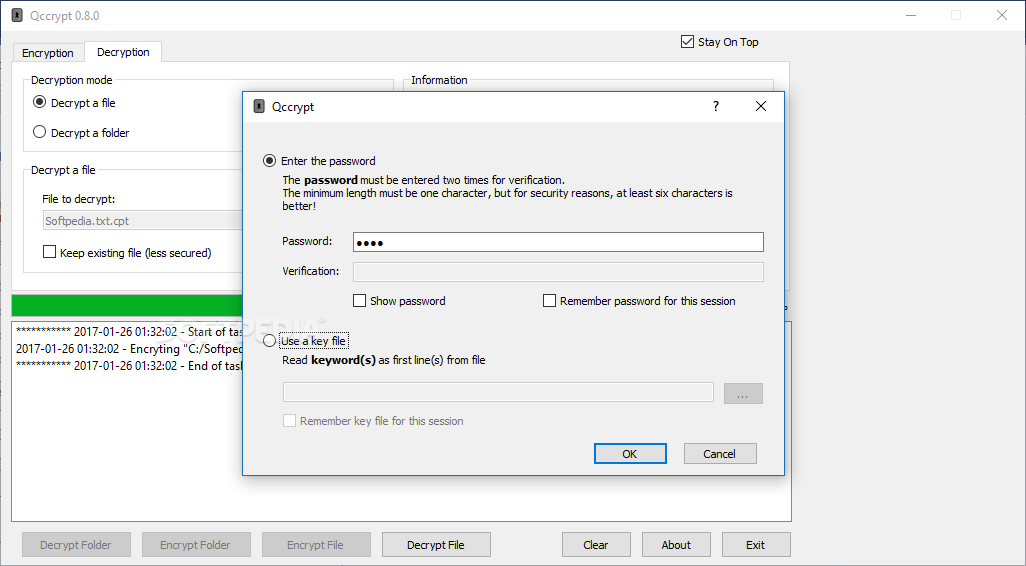Close the Qccrypt password dialog
1026x566 pixels.
[760, 106]
